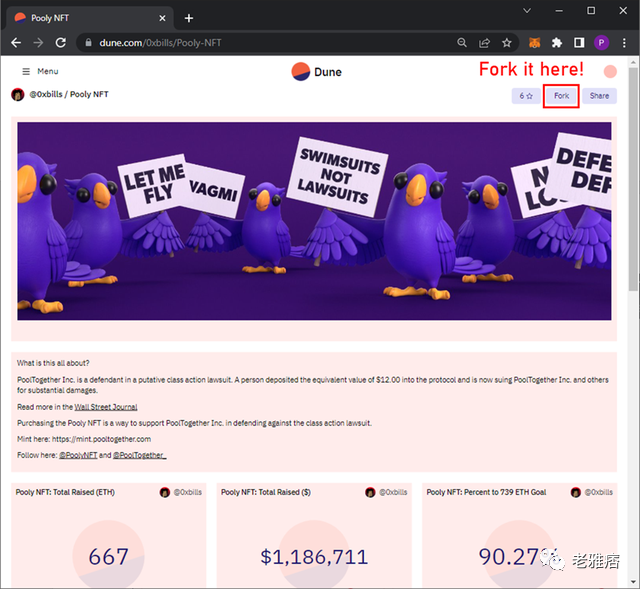The width and height of the screenshot is (640, 589).
Task: Click the Fork button
Action: click(x=561, y=96)
